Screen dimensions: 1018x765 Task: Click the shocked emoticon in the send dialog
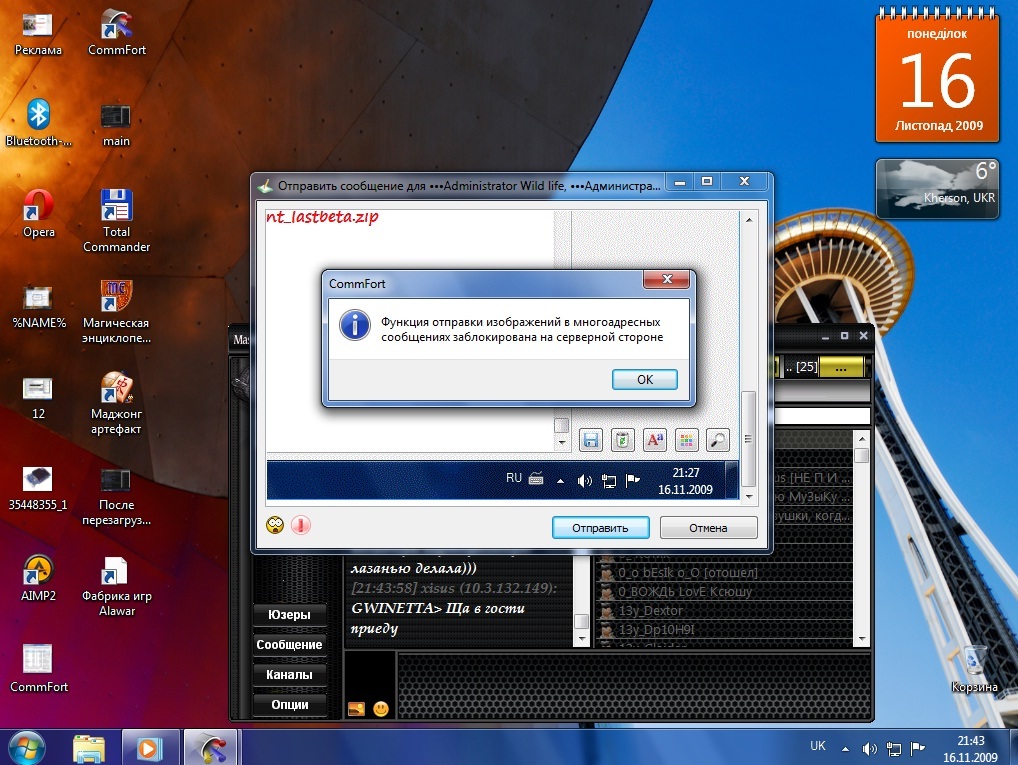(x=275, y=525)
